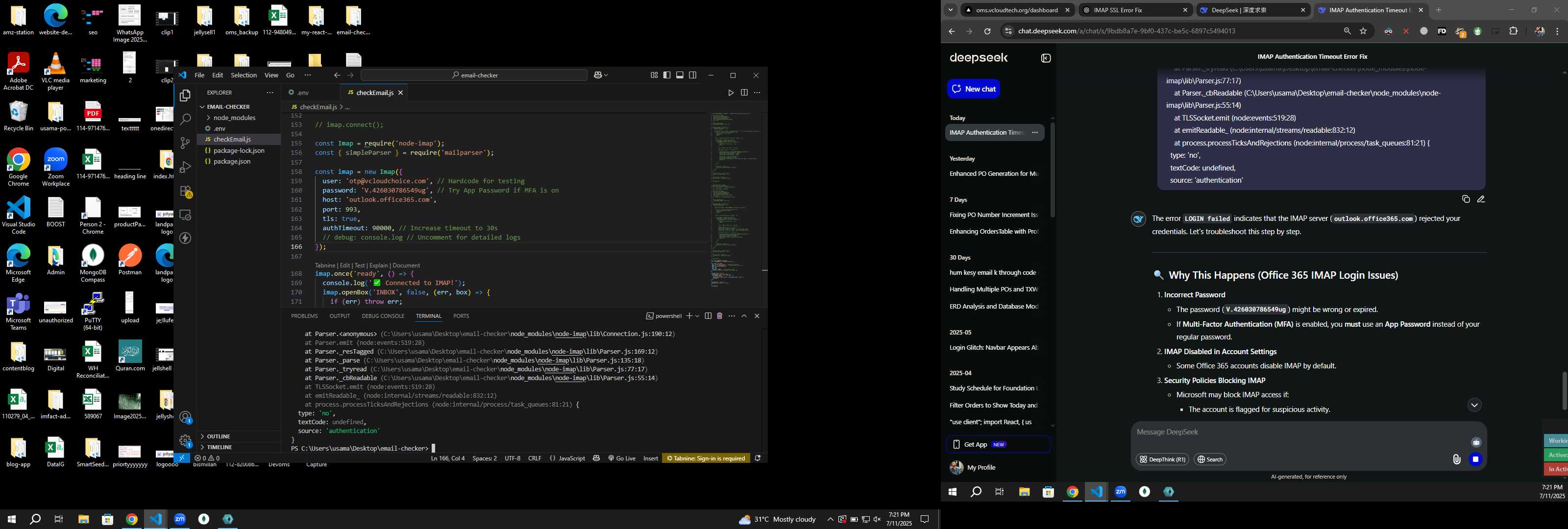Start a New chat in DeepSeek
Viewport: 1568px width, 529px height.
pos(973,89)
